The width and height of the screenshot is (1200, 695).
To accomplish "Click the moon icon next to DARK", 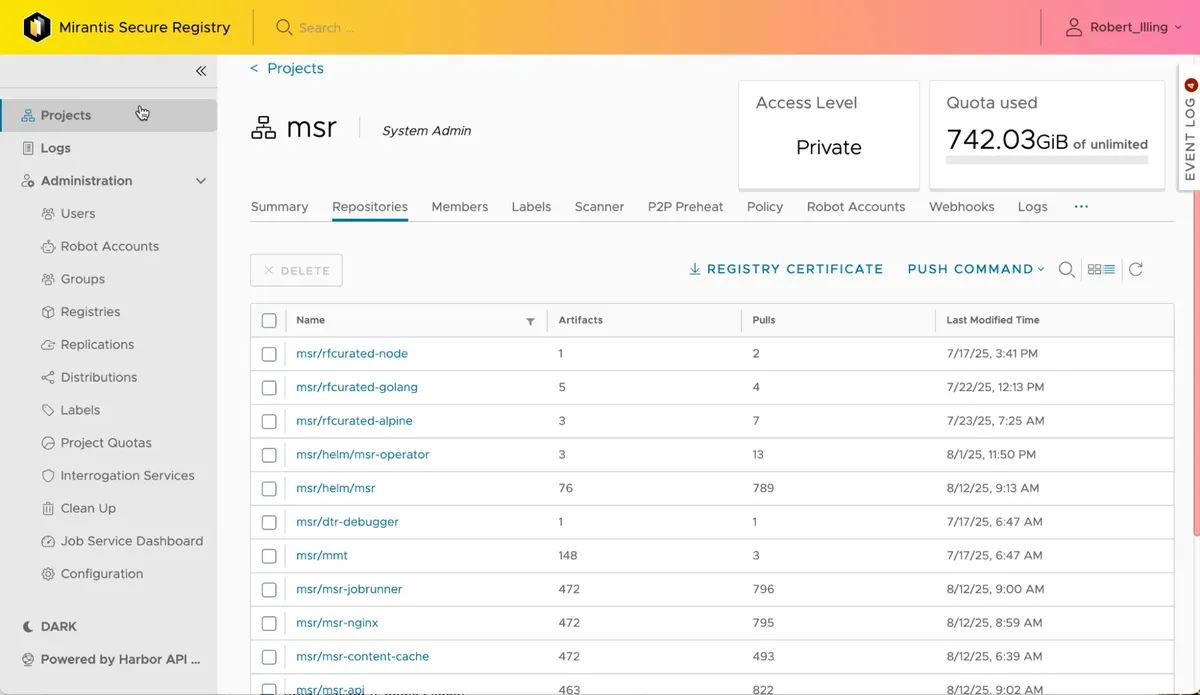I will pyautogui.click(x=28, y=627).
